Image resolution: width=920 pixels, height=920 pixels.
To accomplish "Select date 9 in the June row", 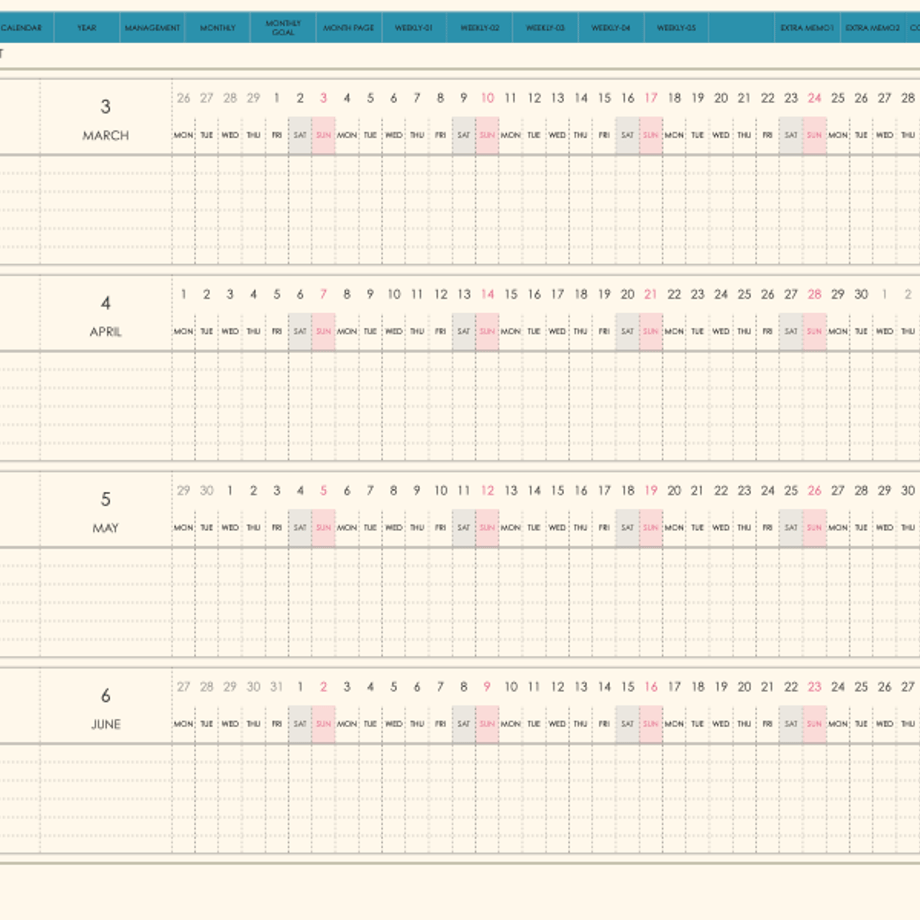I will click(x=487, y=687).
